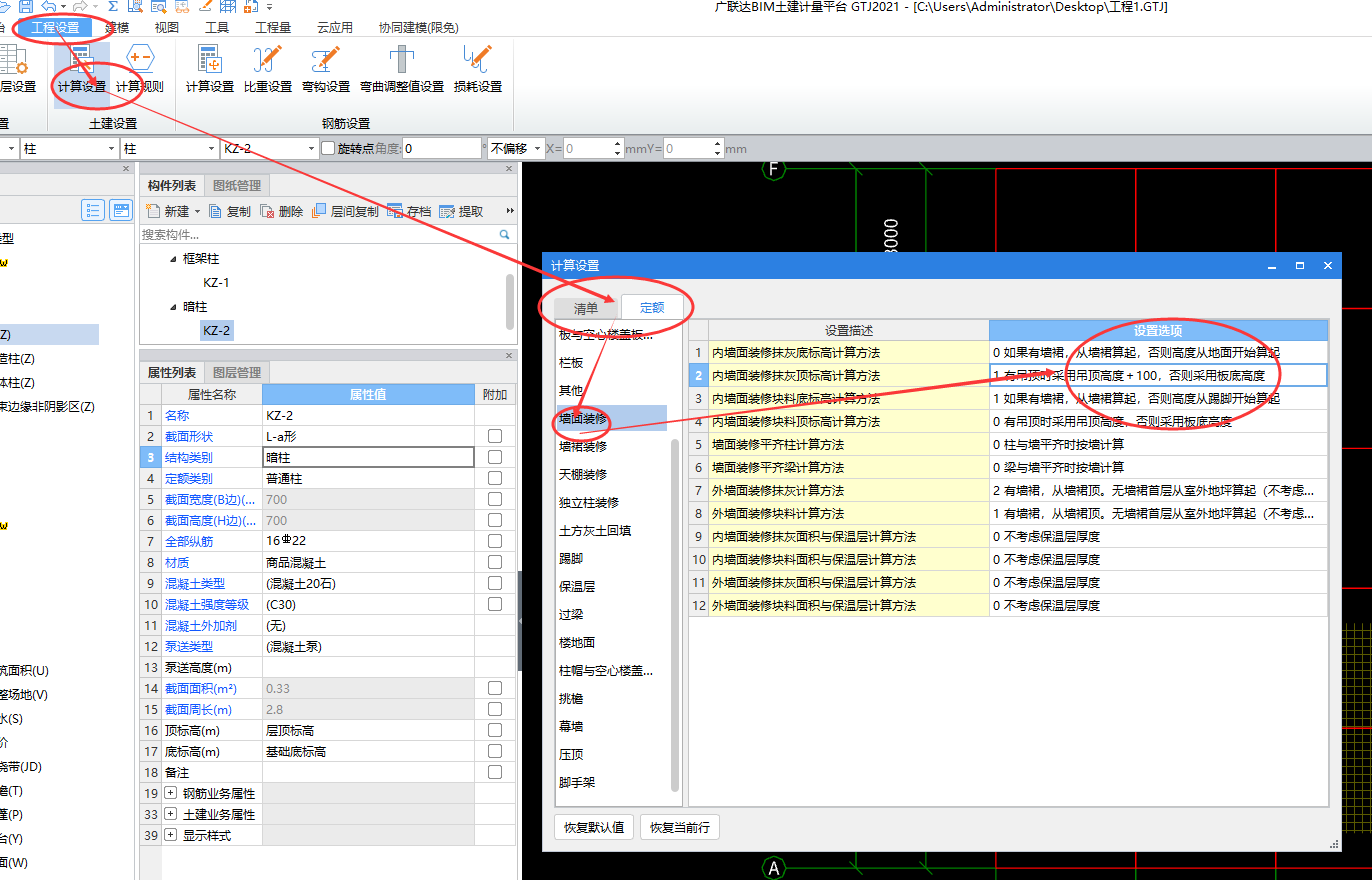Click 存档 in component list toolbar
This screenshot has width=1372, height=880.
click(x=410, y=211)
